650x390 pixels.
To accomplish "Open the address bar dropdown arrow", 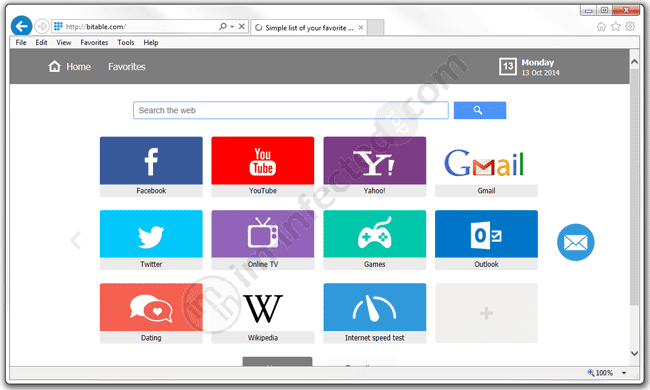I will [x=232, y=27].
